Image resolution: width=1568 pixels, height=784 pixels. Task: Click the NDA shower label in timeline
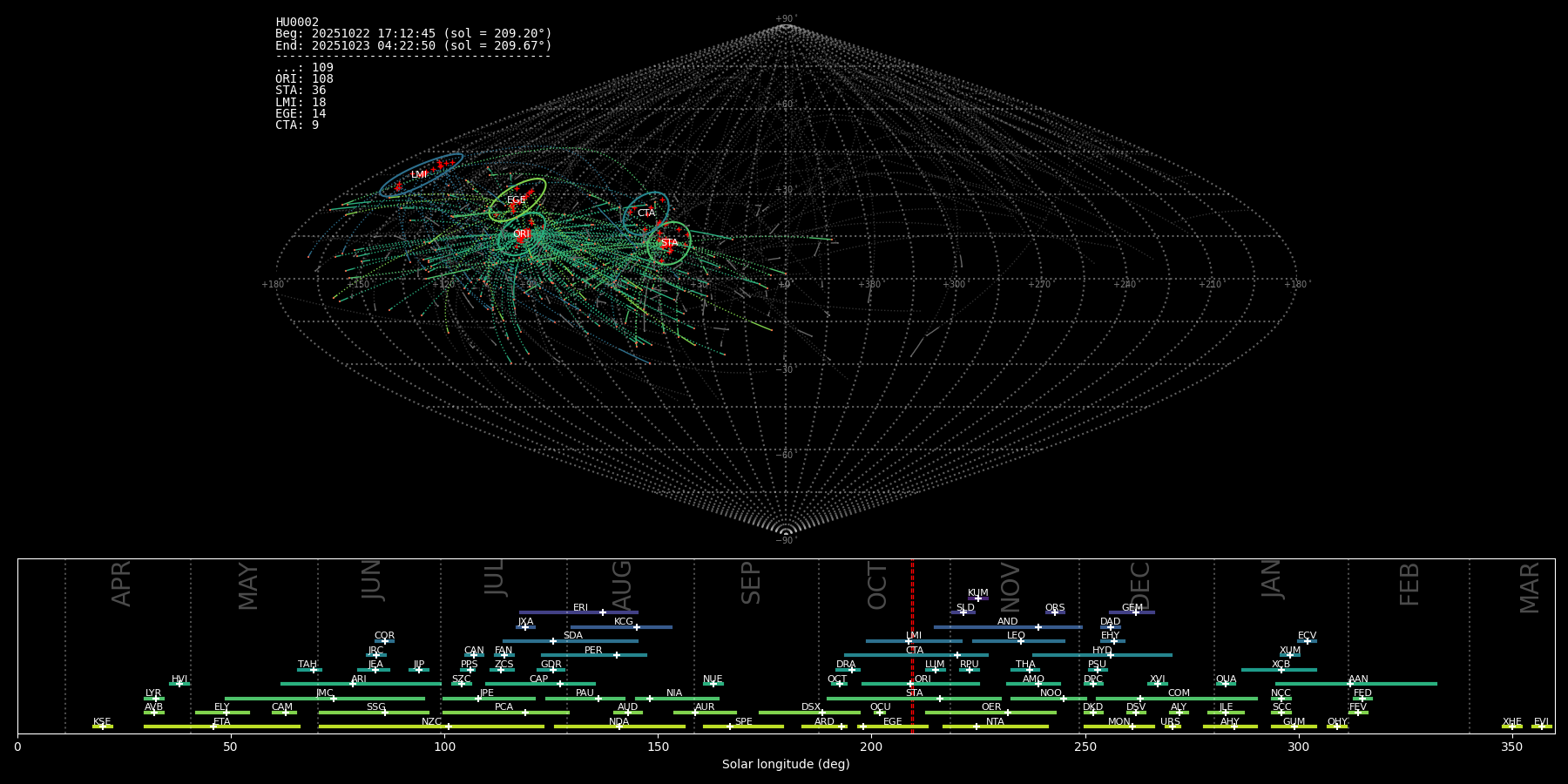click(x=619, y=722)
